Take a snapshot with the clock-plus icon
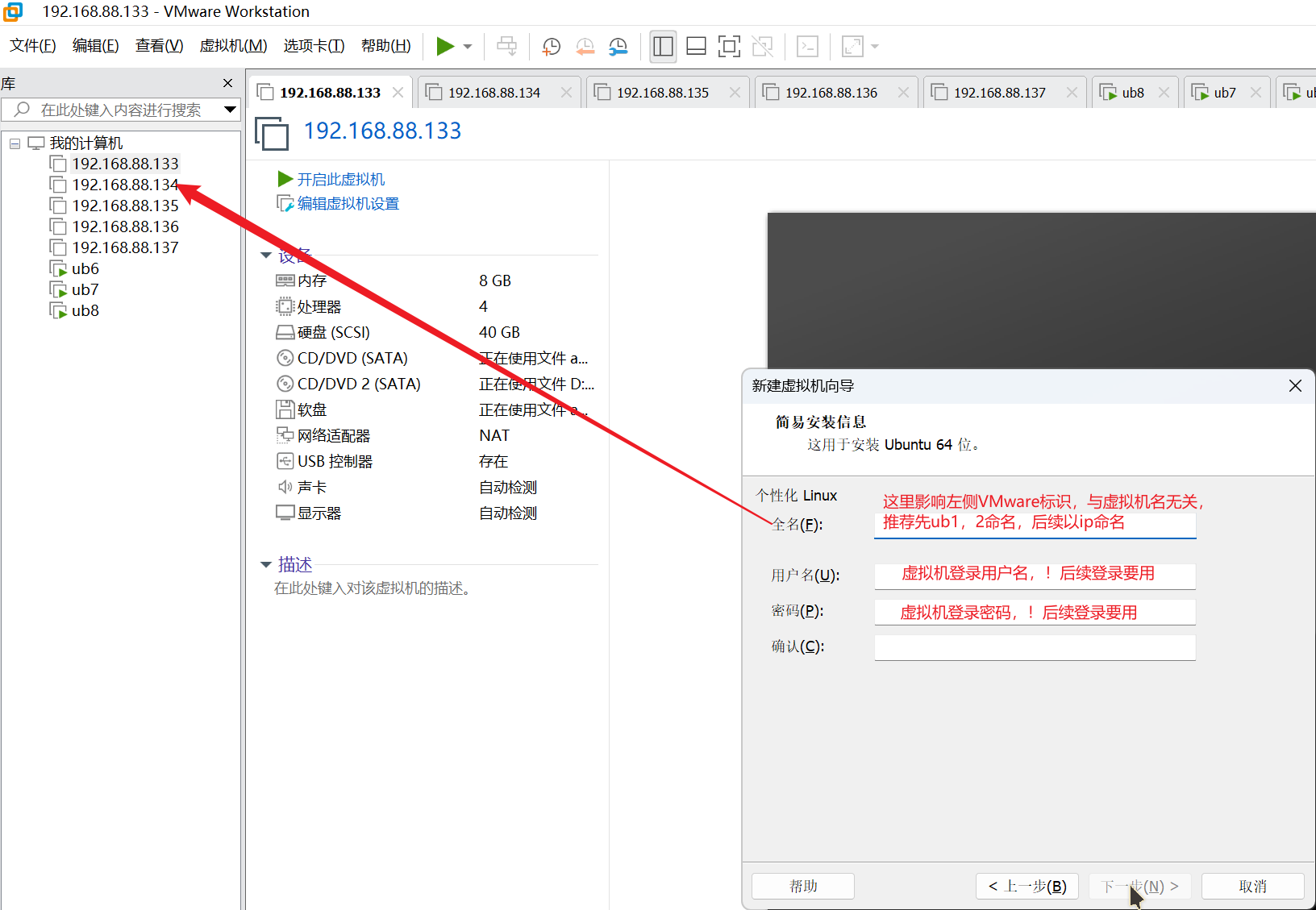 (552, 46)
